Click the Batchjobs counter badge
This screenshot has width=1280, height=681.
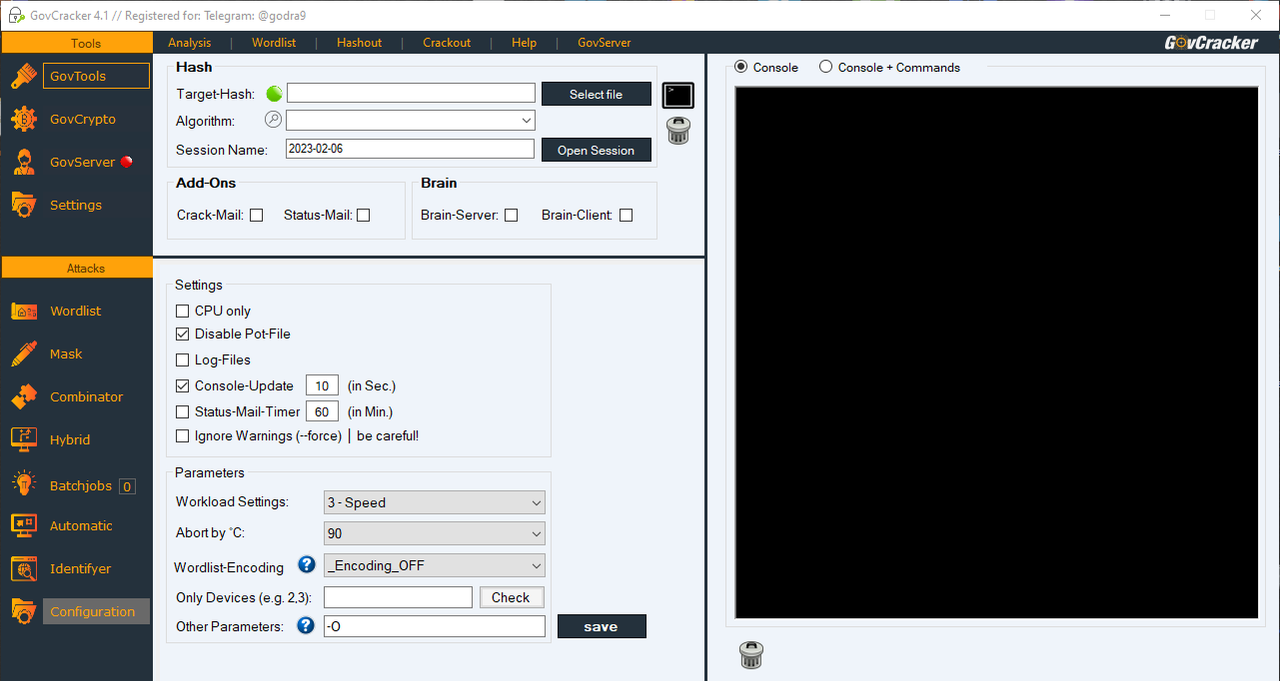click(127, 487)
